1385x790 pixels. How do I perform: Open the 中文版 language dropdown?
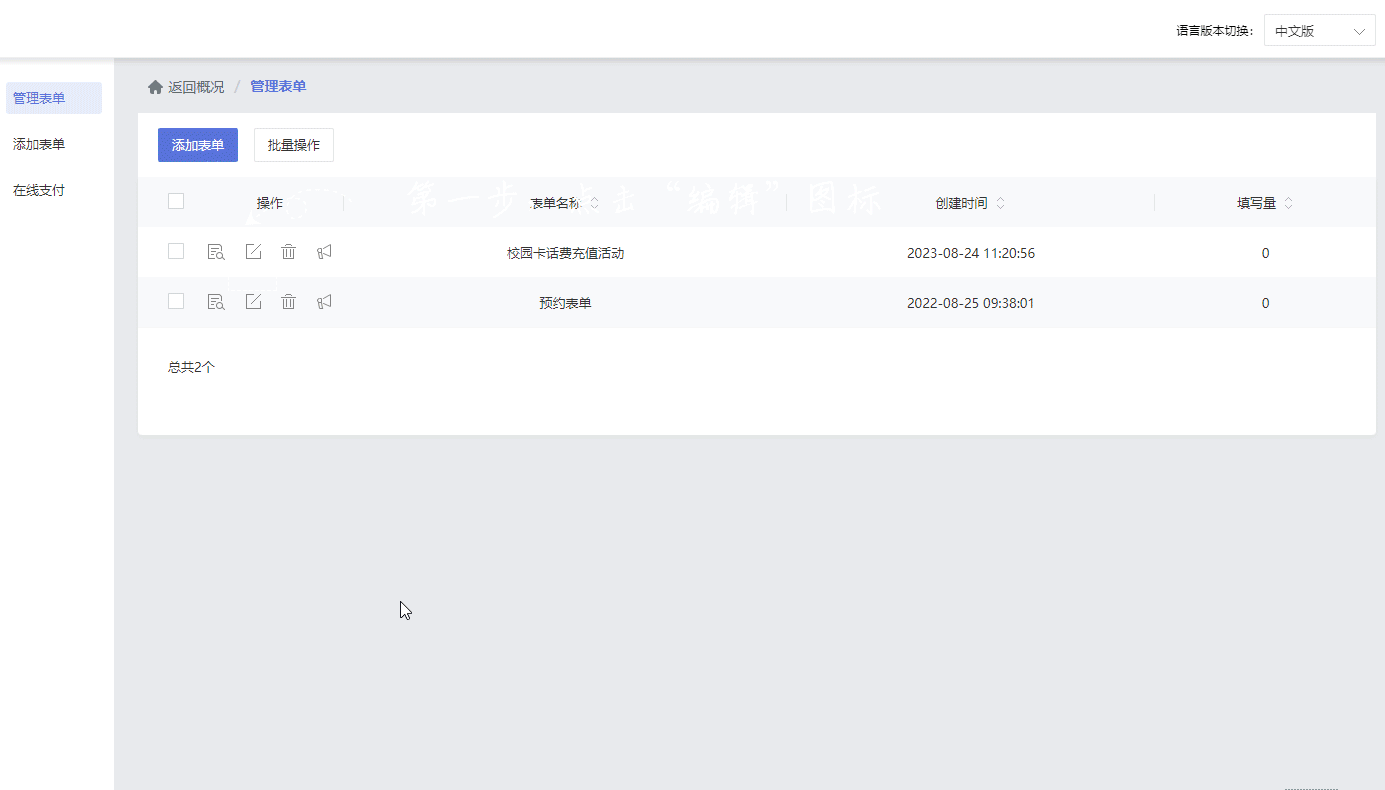(x=1319, y=30)
